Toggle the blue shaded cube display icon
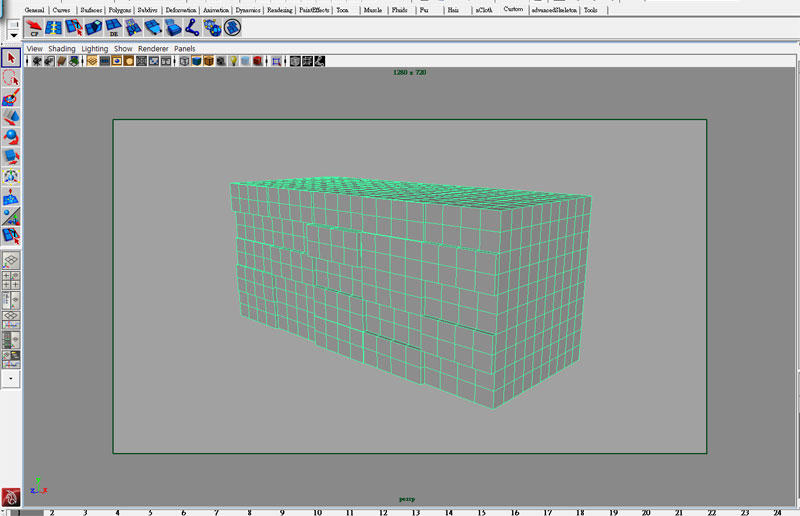800x516 pixels. coord(197,61)
